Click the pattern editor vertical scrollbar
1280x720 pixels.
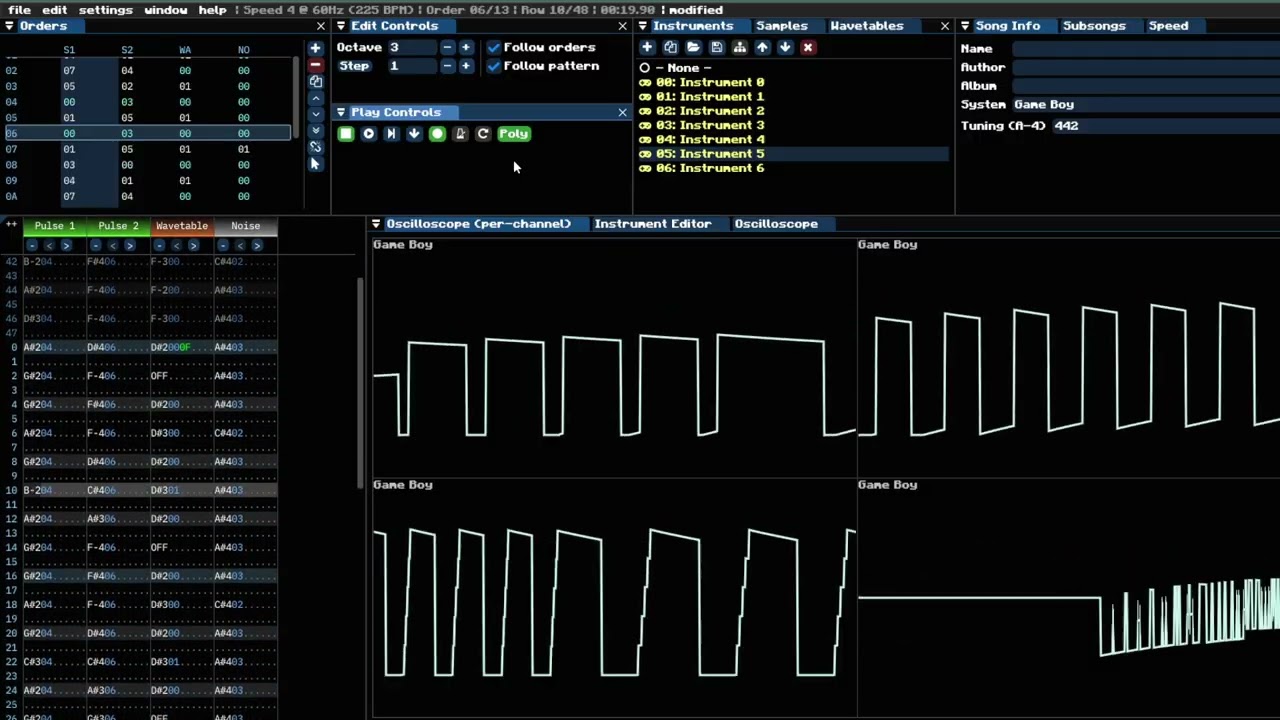pyautogui.click(x=361, y=383)
